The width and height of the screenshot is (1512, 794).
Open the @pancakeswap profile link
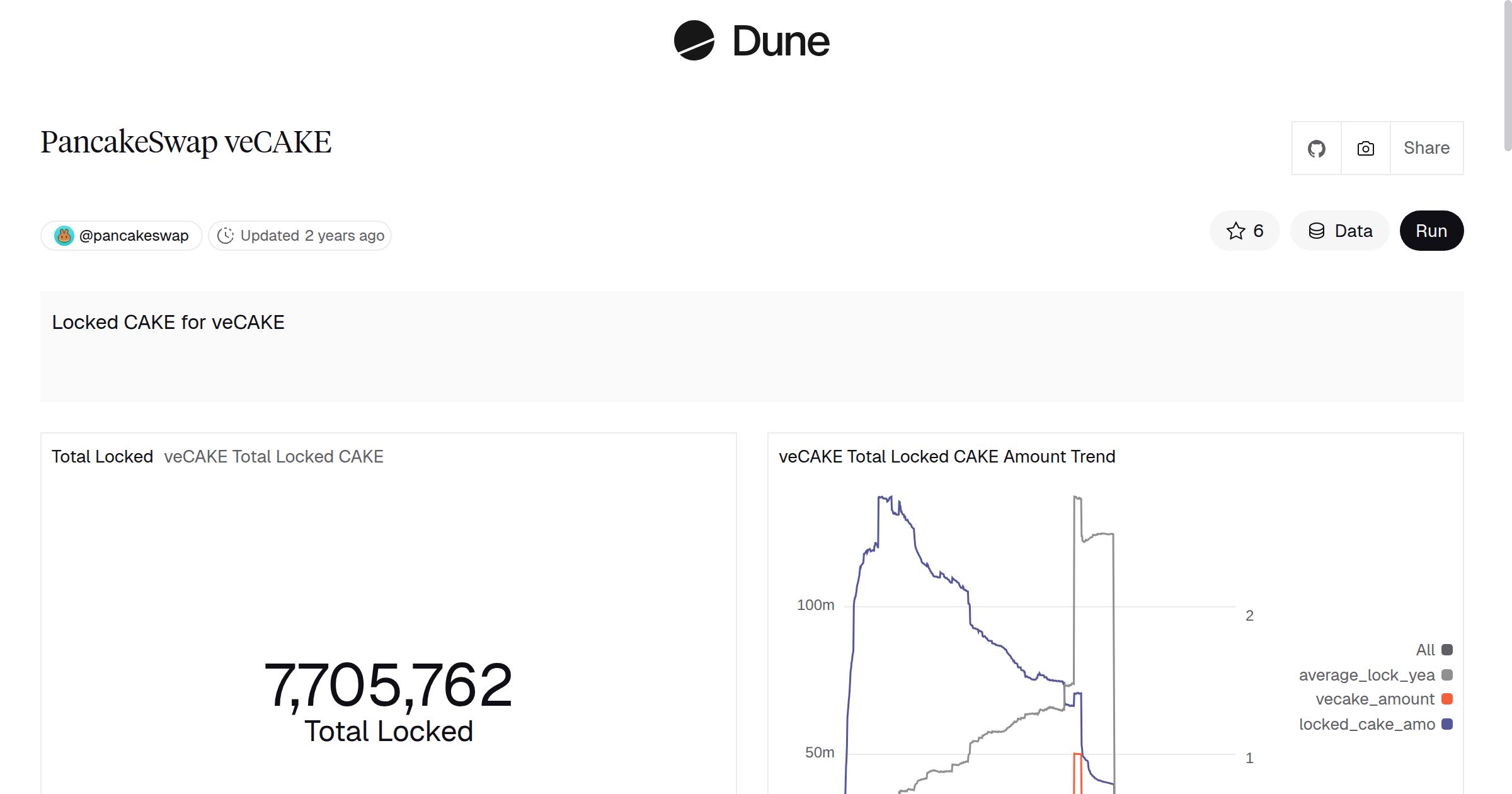point(134,236)
